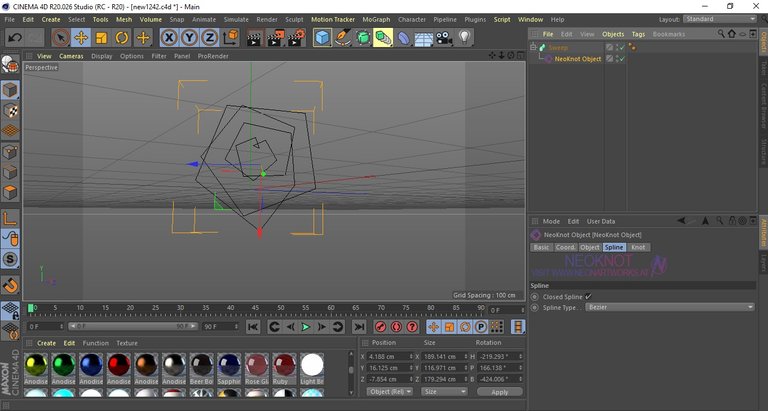The image size is (768, 411).
Task: Open the Size mode dropdown
Action: tap(445, 392)
